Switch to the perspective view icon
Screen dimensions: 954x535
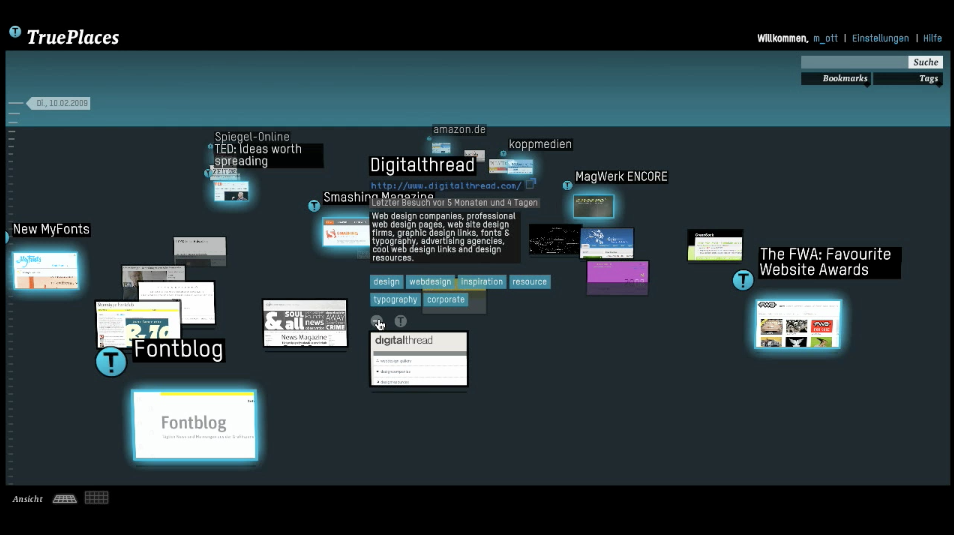point(65,498)
